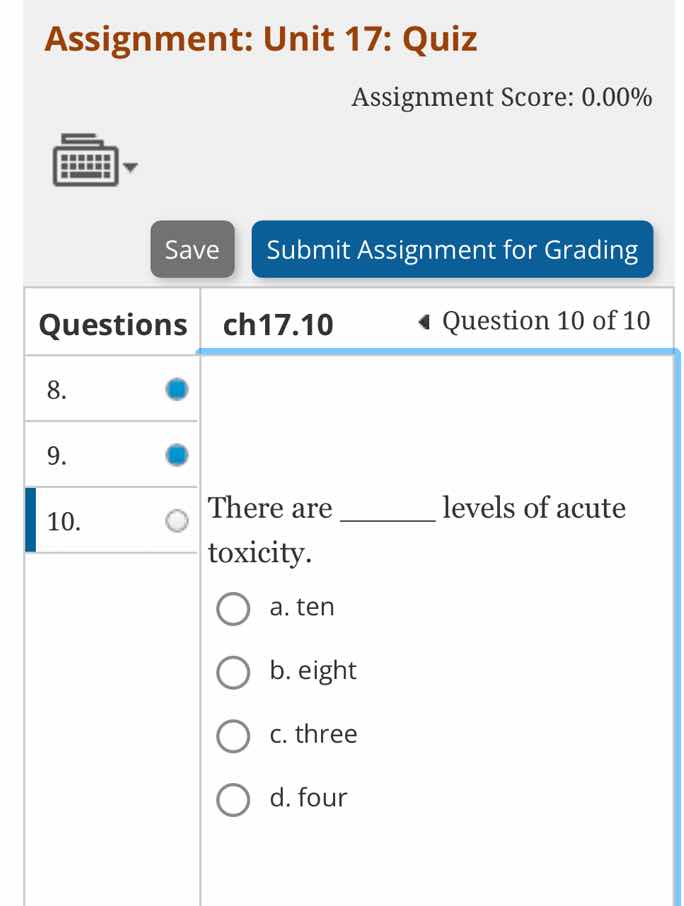Select answer choice a. ten
The image size is (684, 906).
(233, 609)
